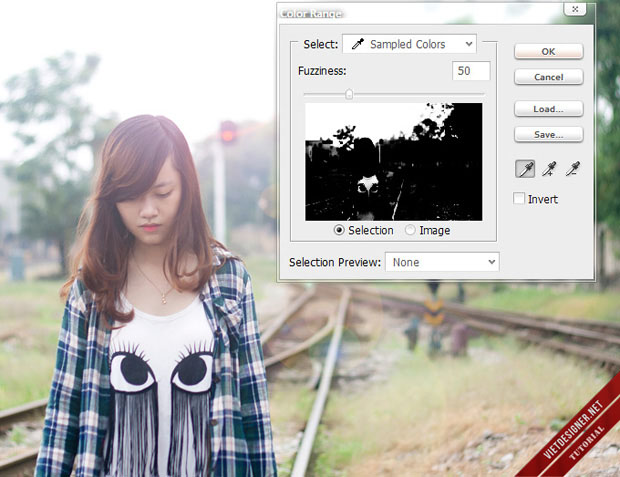Image resolution: width=620 pixels, height=477 pixels.
Task: Click the Save... button
Action: (x=548, y=134)
